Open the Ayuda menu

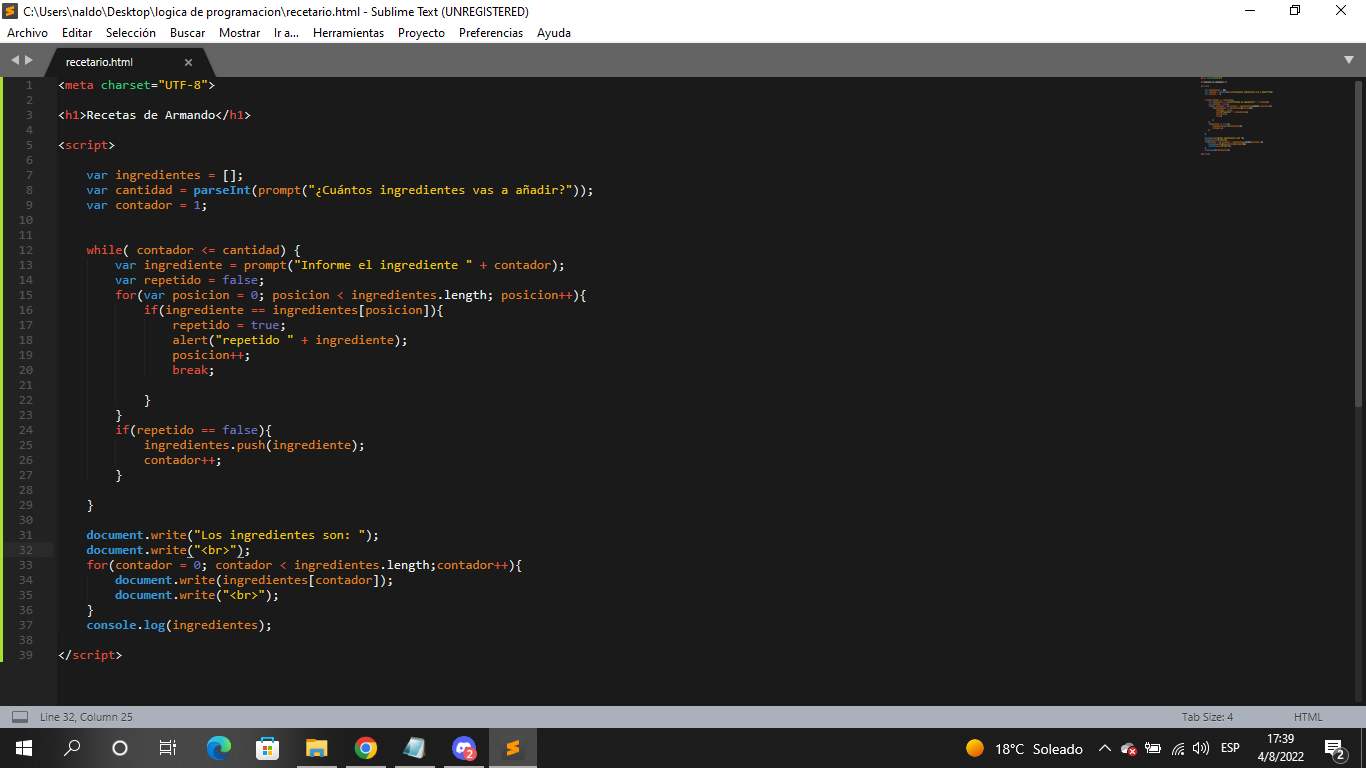(553, 33)
